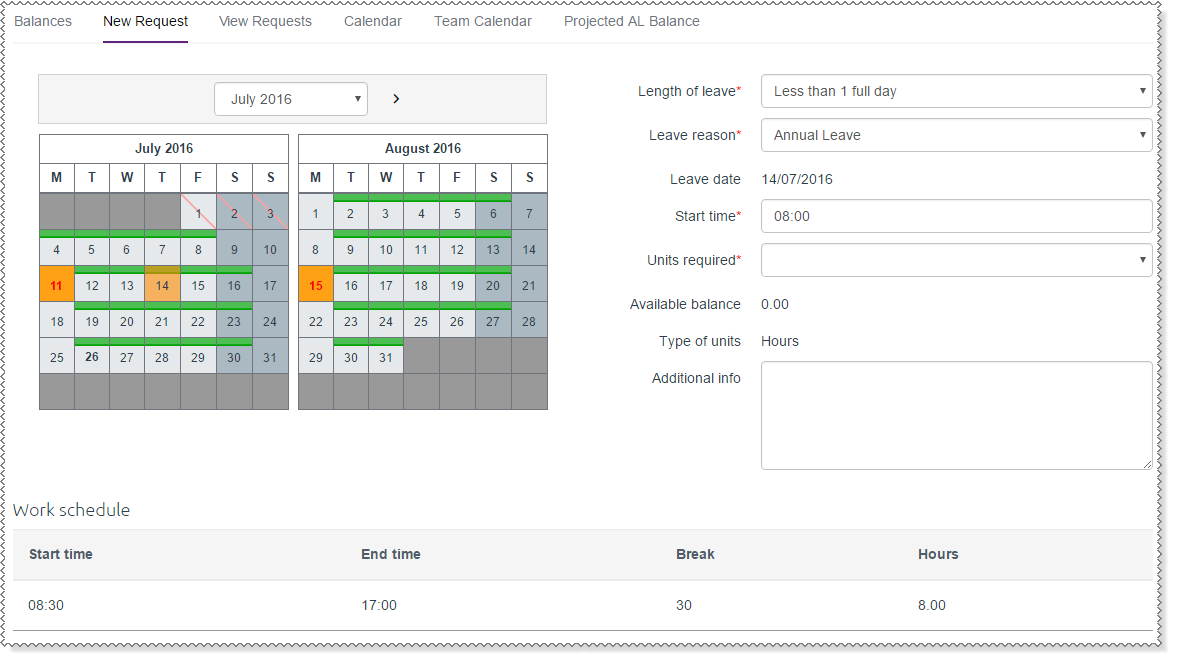Select July 14 in the calendar
Screen dimensions: 1178x663
[x=162, y=286]
